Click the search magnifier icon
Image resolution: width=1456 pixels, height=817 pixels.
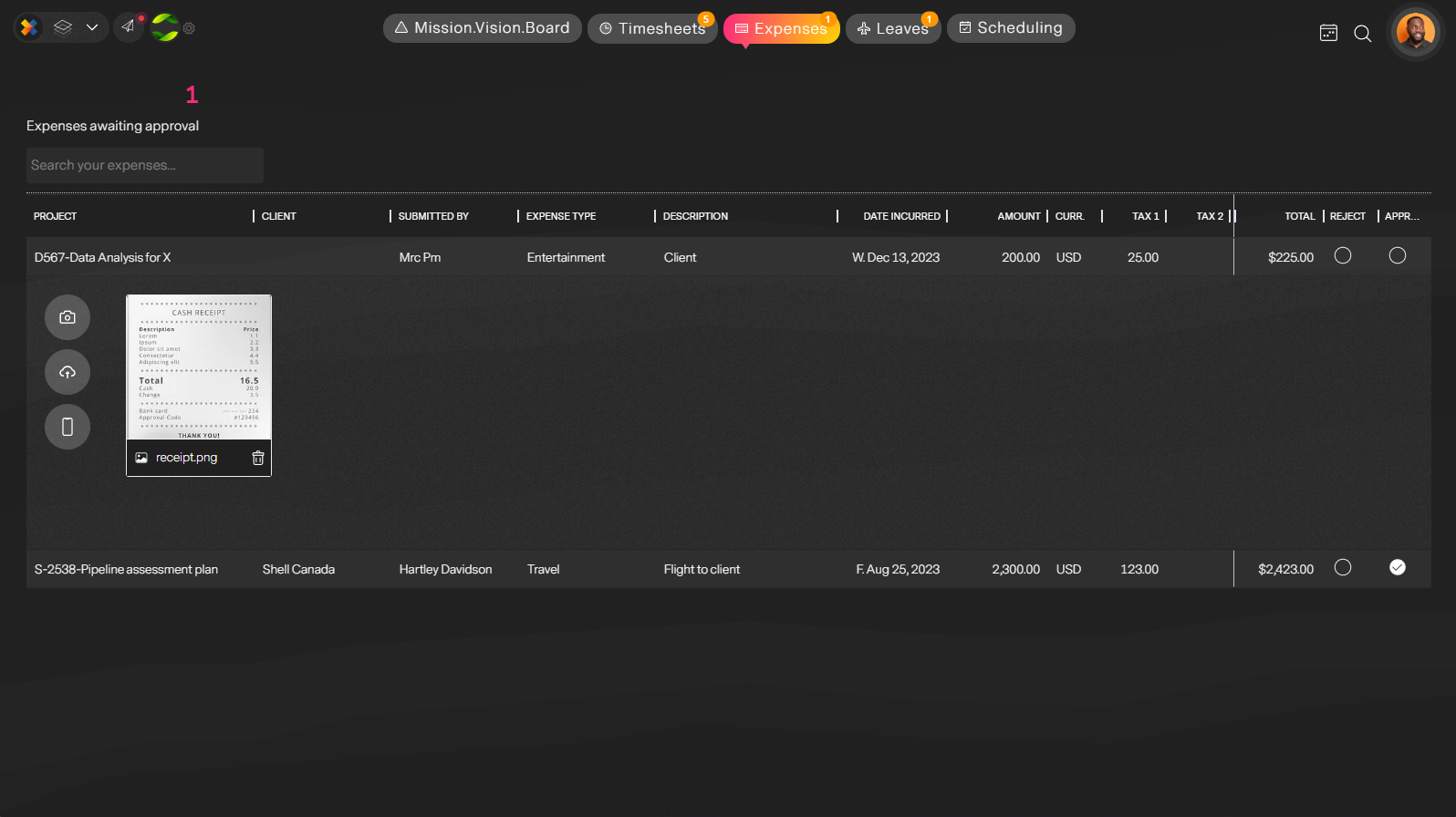point(1362,34)
